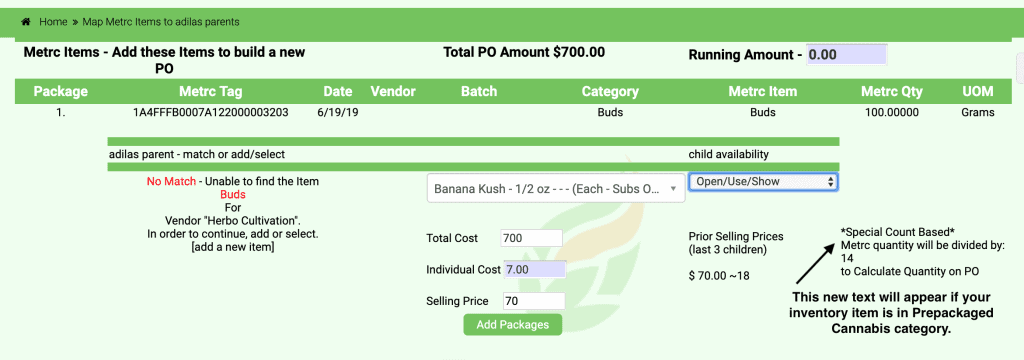Open the Open/Use/Show availability dropdown
Image resolution: width=1024 pixels, height=360 pixels.
(763, 182)
